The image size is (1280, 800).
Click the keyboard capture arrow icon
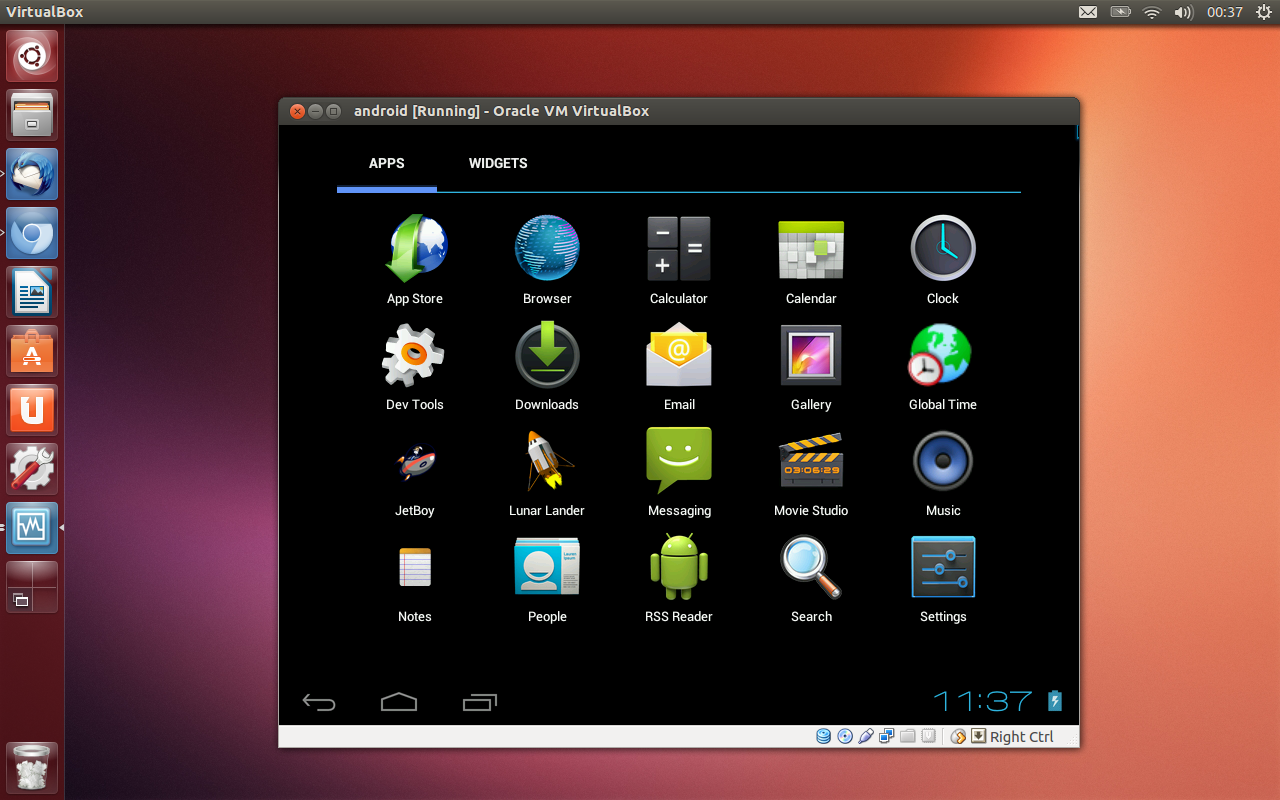(977, 737)
